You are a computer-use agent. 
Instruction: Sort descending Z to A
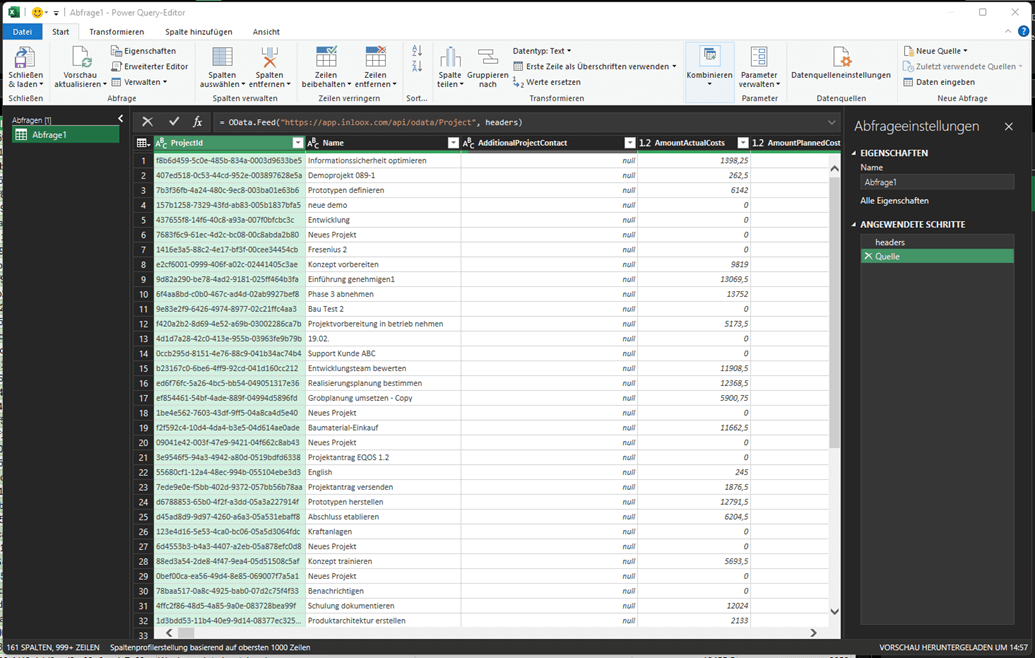click(417, 66)
